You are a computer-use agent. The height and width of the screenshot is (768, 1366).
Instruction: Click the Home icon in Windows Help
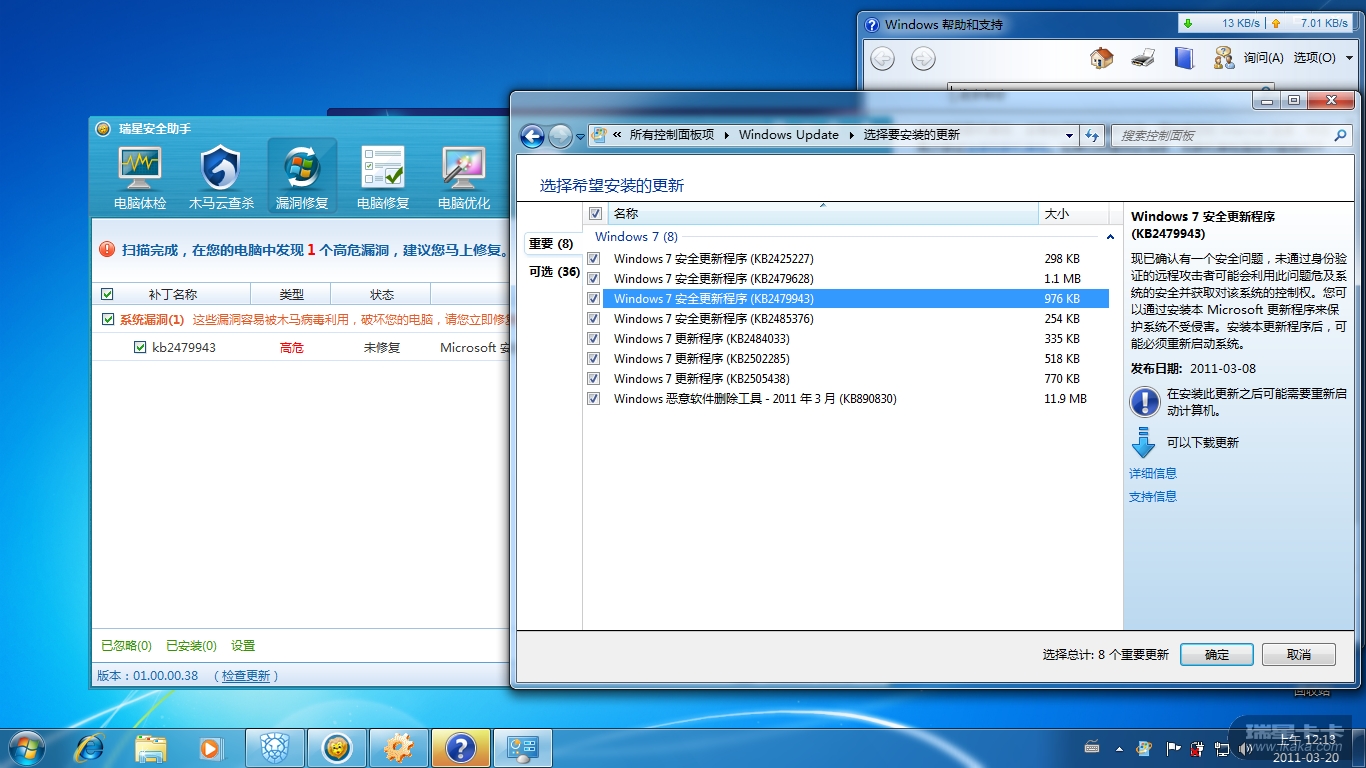[x=1101, y=58]
